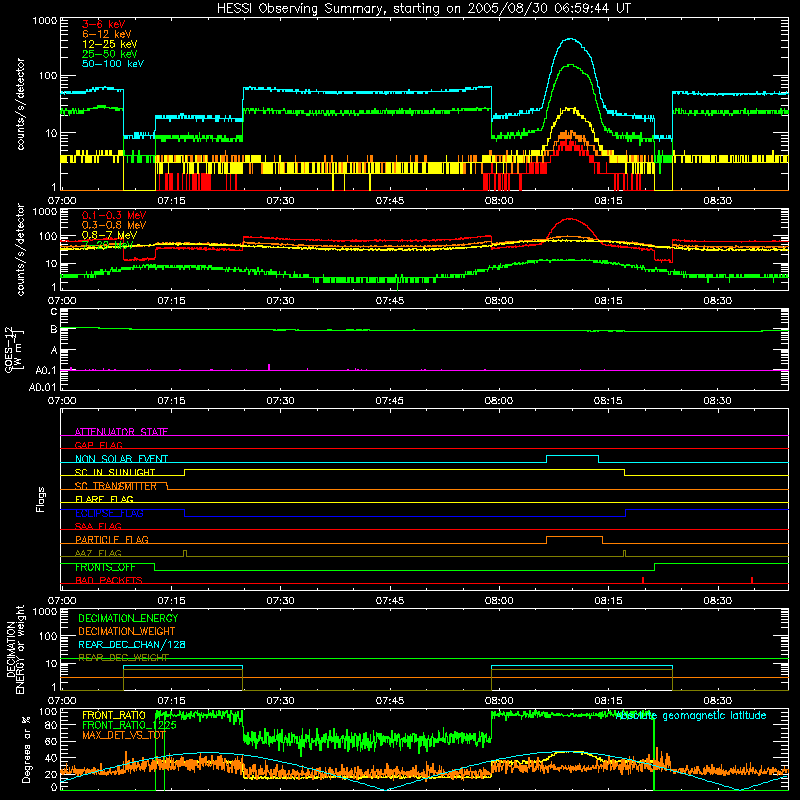Click the 0.1-0.3 MeV legend label

click(114, 215)
